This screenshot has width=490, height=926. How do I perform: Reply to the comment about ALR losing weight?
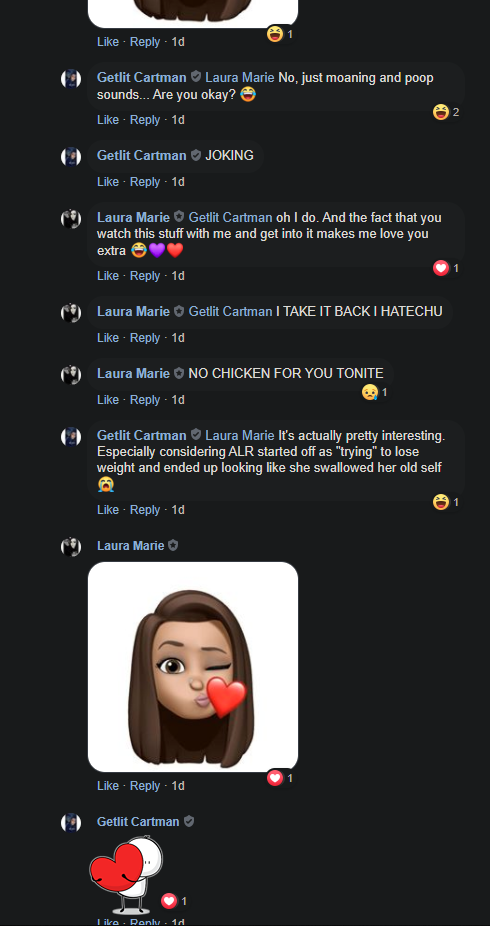click(x=145, y=510)
